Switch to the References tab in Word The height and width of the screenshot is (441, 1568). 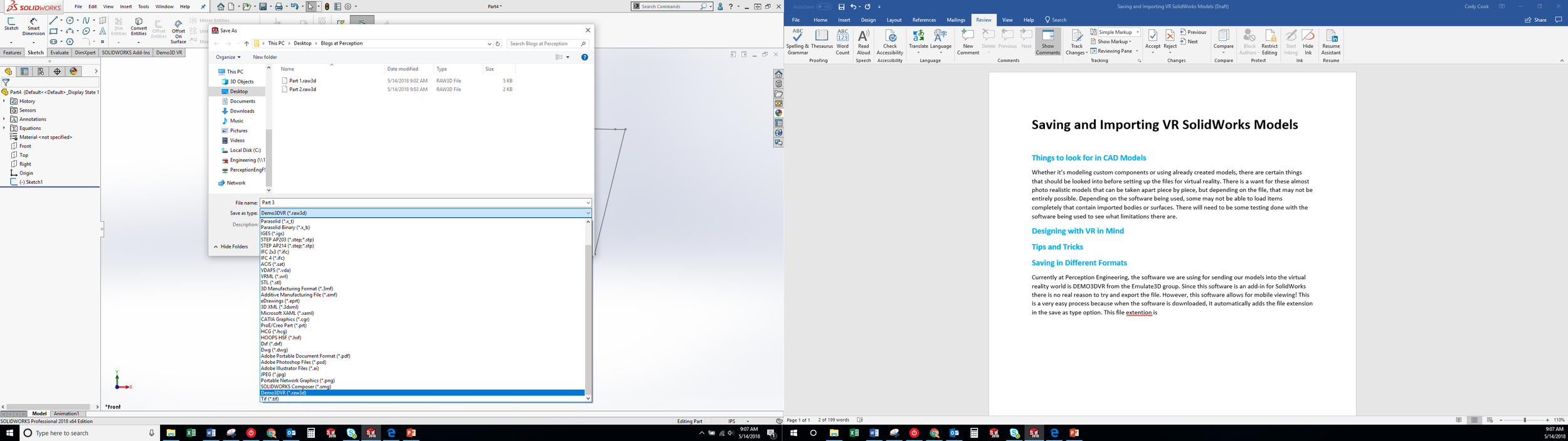pyautogui.click(x=924, y=20)
